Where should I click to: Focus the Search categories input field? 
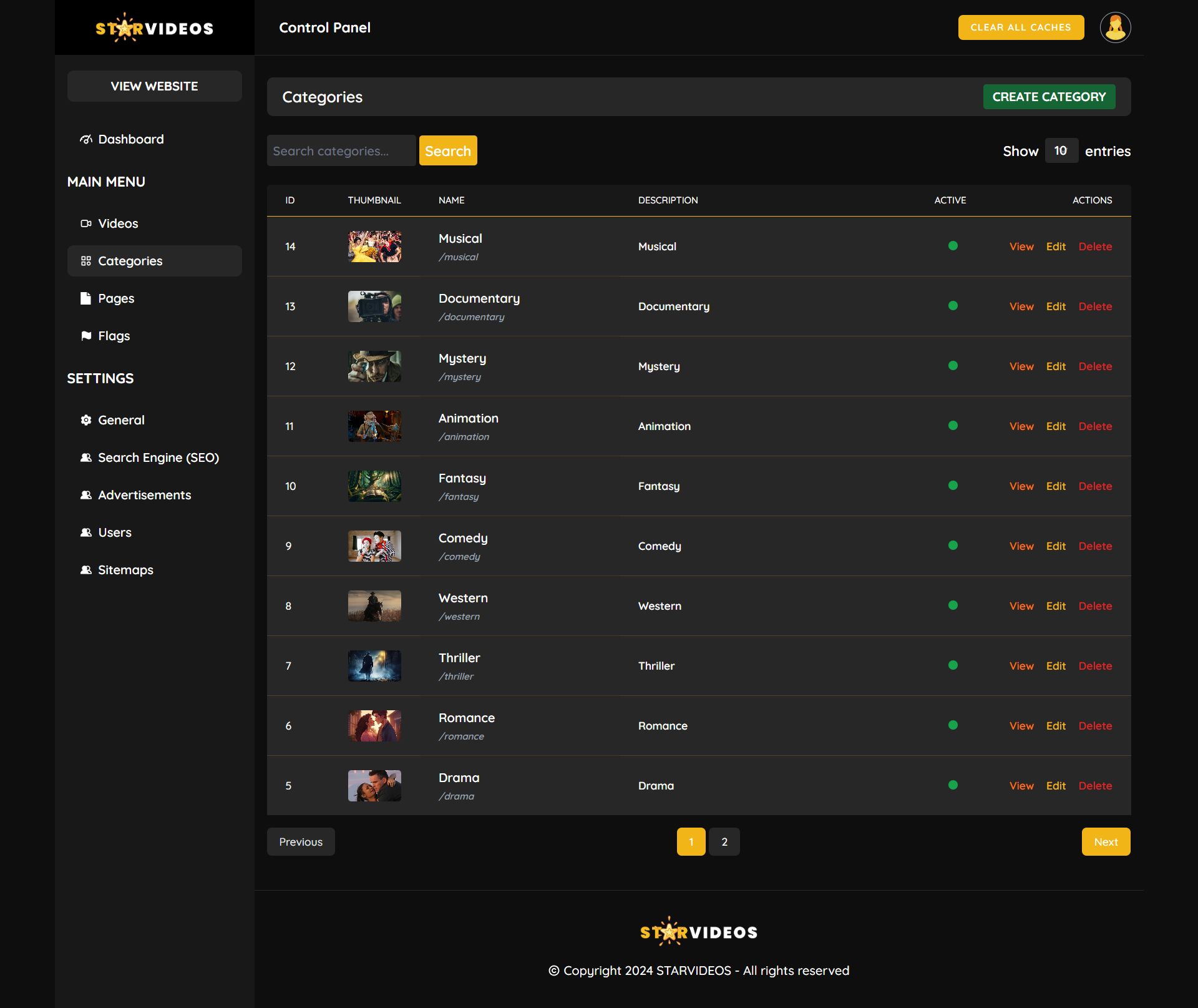pyautogui.click(x=341, y=151)
